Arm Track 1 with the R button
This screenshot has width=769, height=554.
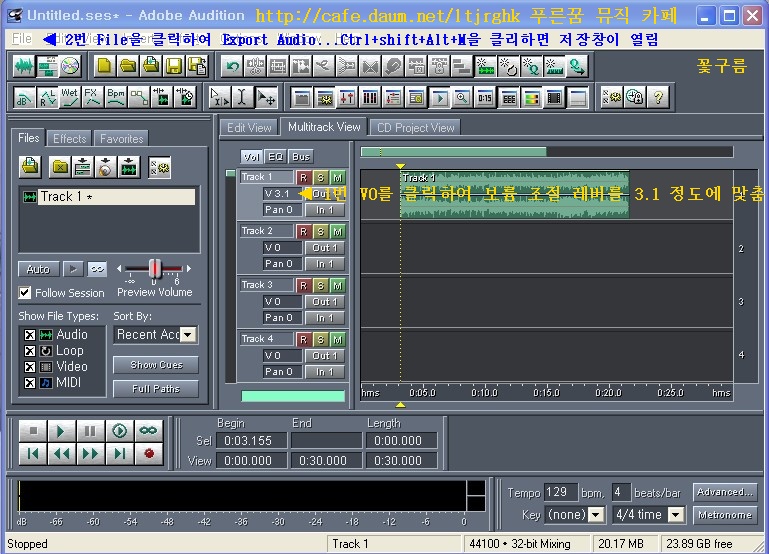pyautogui.click(x=304, y=177)
